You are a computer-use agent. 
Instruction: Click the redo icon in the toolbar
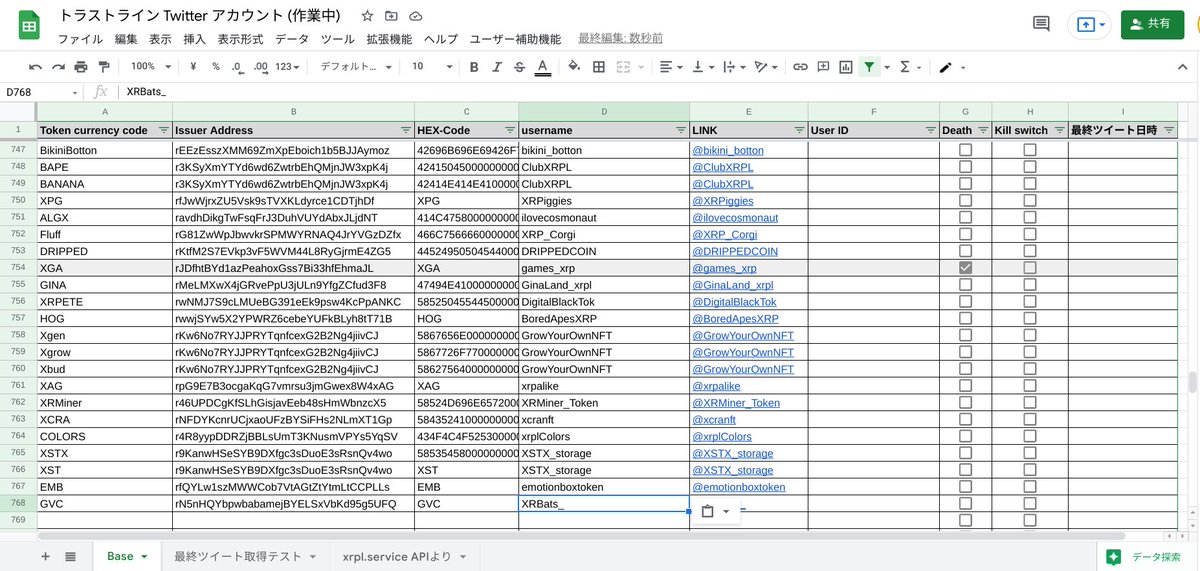click(58, 67)
